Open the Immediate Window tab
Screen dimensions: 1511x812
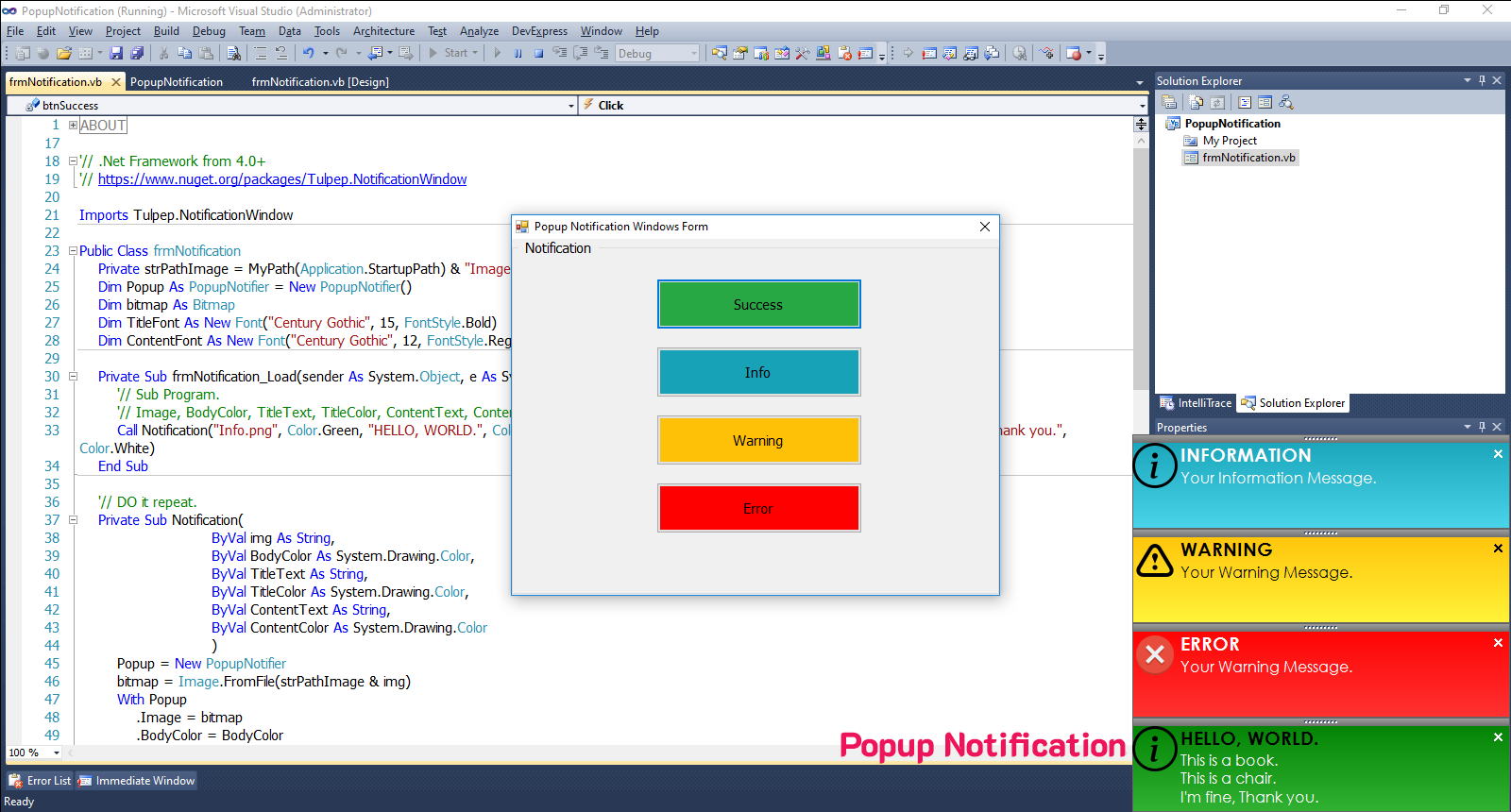pyautogui.click(x=137, y=781)
